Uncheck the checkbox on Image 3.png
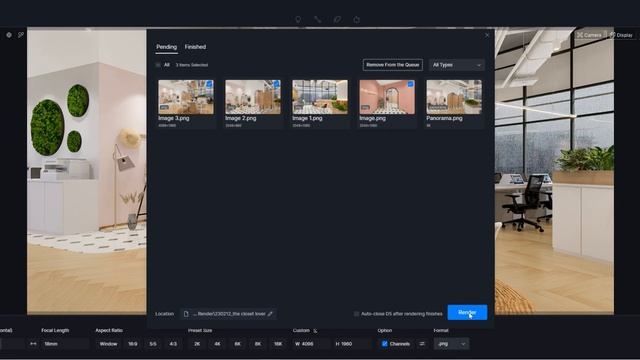Viewport: 640px width, 360px height. (x=209, y=84)
